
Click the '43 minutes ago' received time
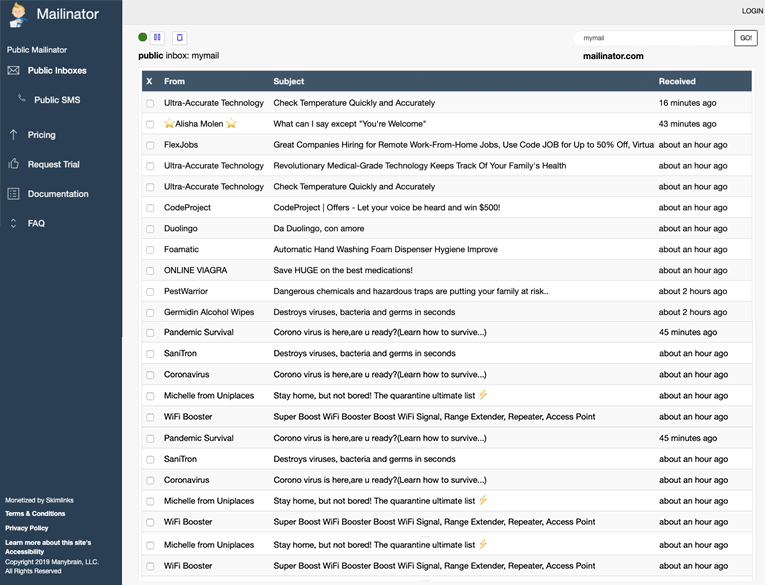[687, 124]
